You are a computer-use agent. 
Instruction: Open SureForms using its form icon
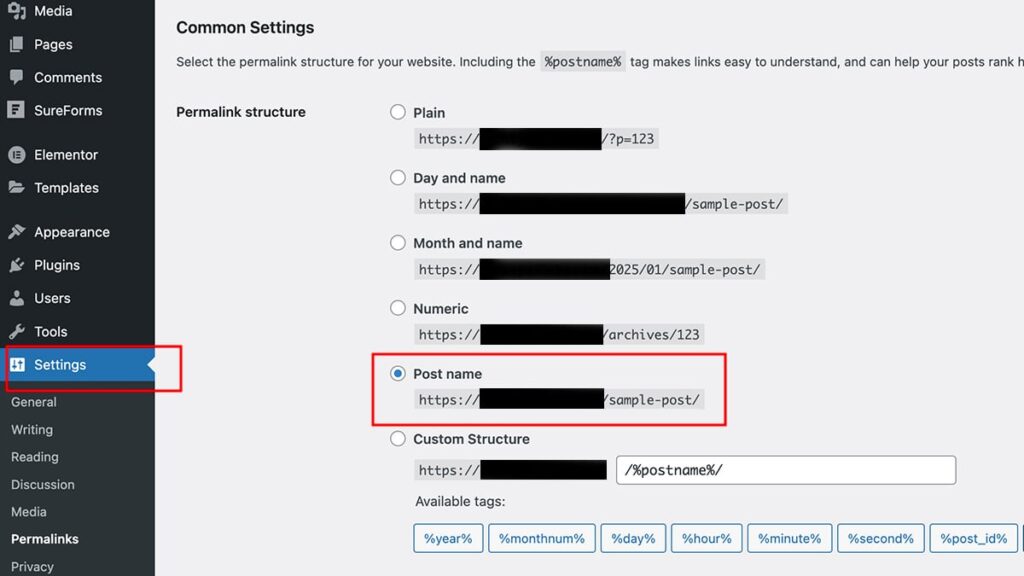point(16,110)
